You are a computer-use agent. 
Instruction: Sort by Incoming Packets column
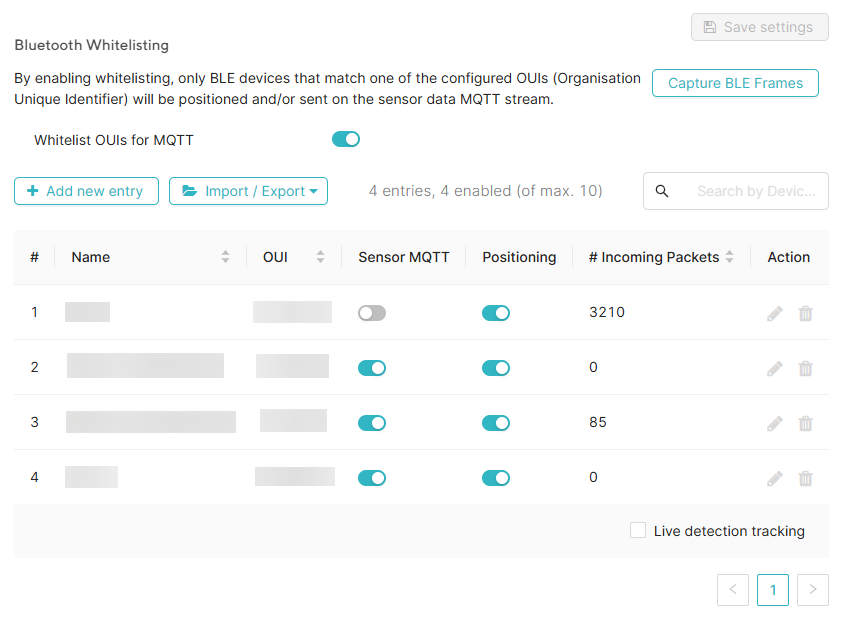[x=730, y=257]
